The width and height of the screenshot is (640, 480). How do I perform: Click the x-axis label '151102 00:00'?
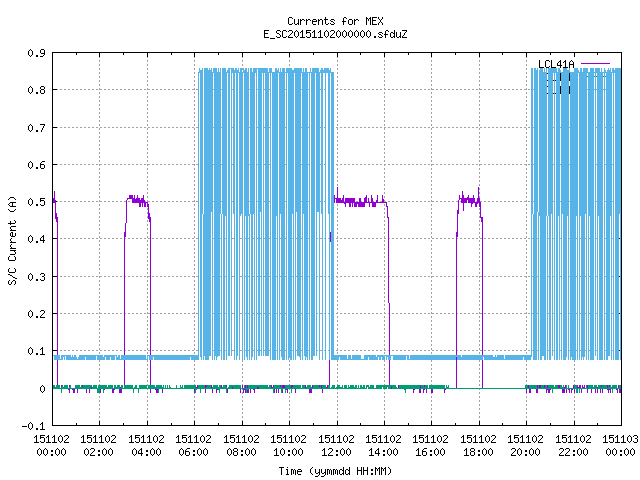(x=51, y=446)
